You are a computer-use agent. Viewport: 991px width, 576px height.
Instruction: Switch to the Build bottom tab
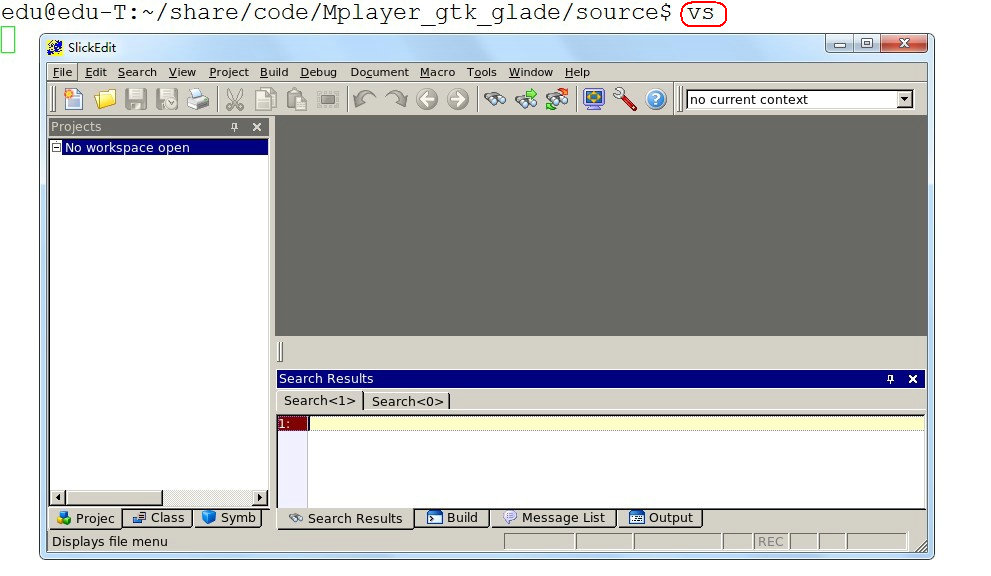453,518
